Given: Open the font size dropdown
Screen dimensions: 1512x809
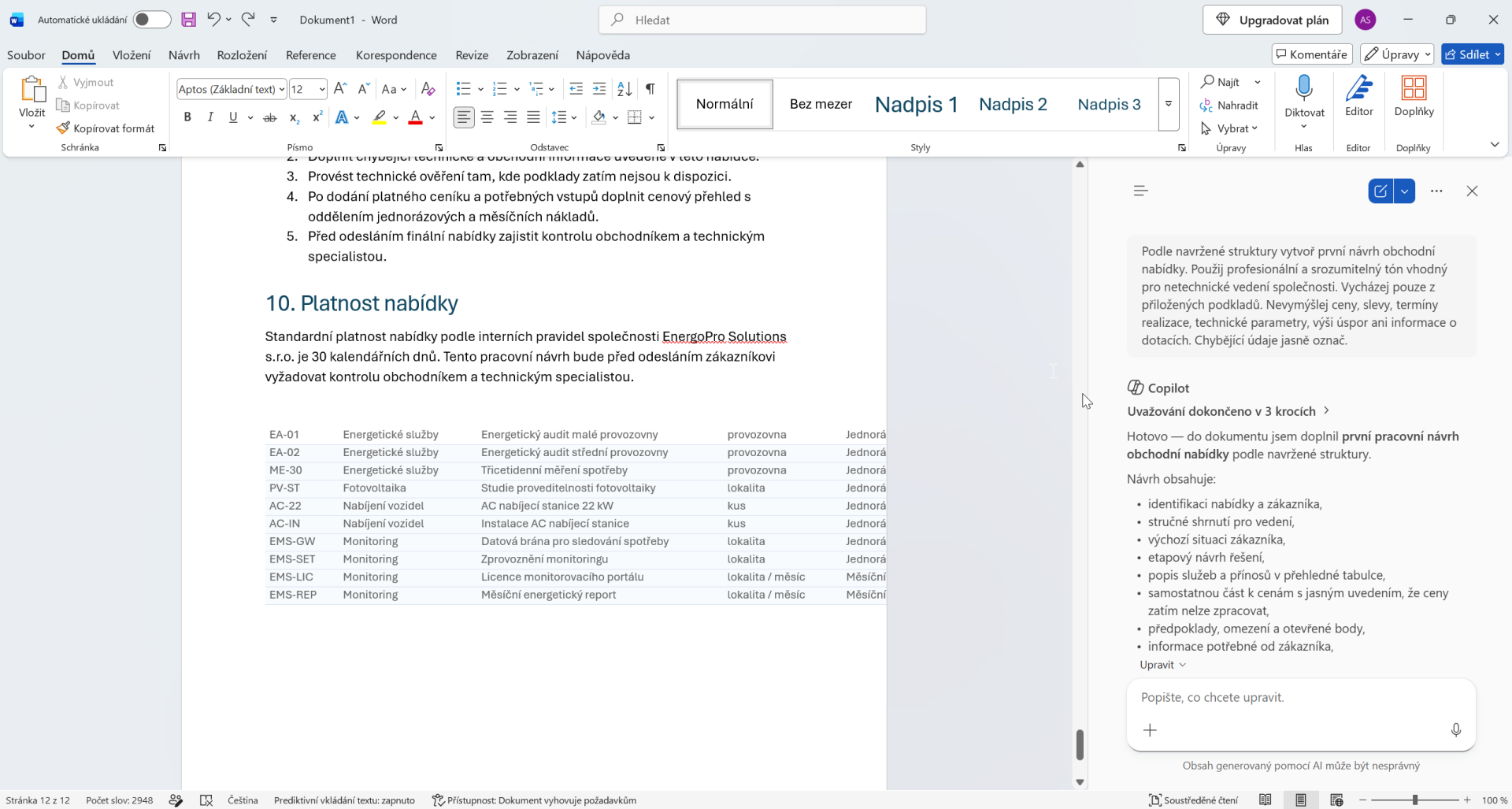Looking at the screenshot, I should click(x=321, y=89).
